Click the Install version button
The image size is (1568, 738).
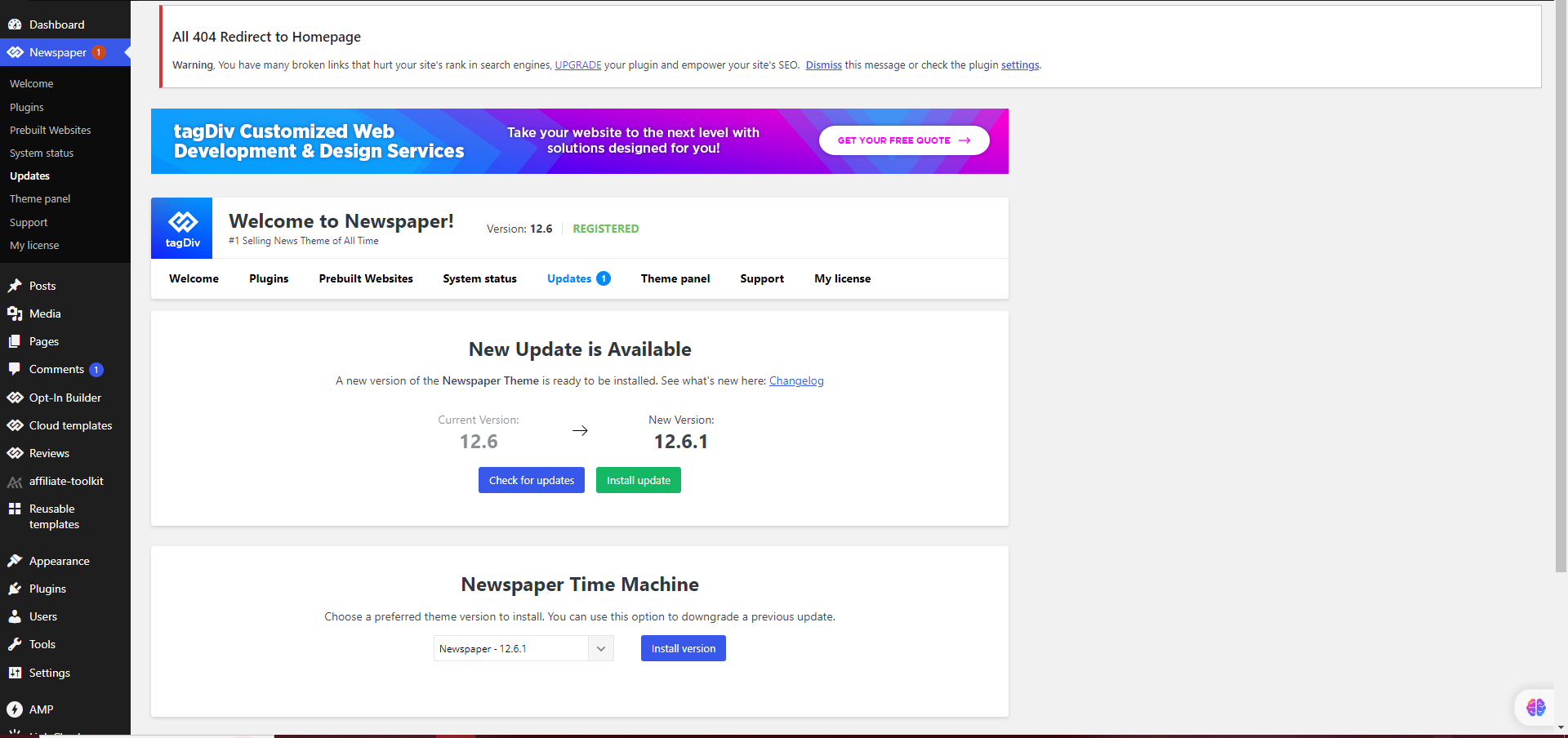[x=684, y=648]
